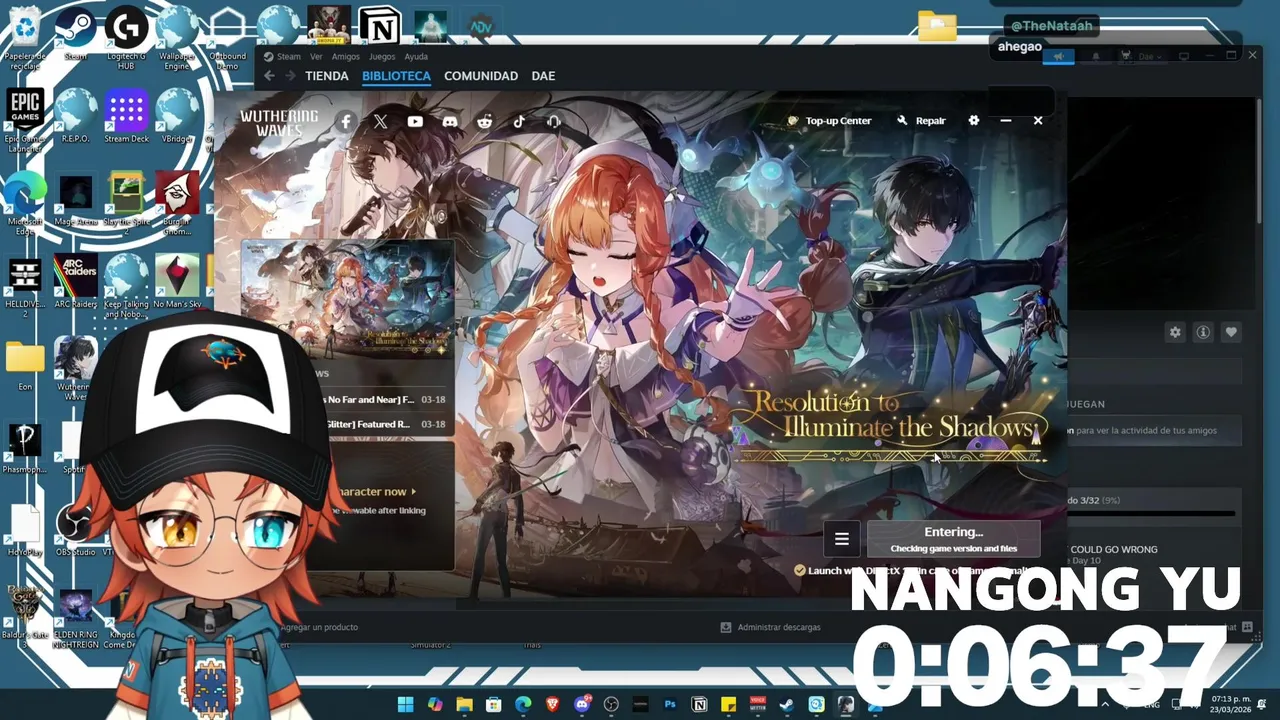Open the Windows Start button
The height and width of the screenshot is (720, 1280).
point(405,705)
